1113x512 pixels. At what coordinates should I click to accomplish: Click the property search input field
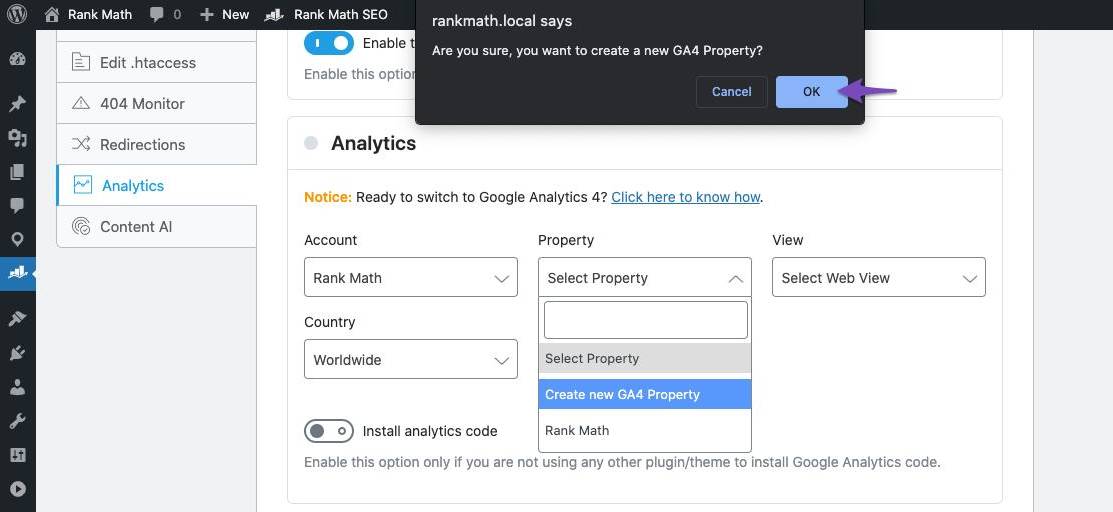[645, 320]
